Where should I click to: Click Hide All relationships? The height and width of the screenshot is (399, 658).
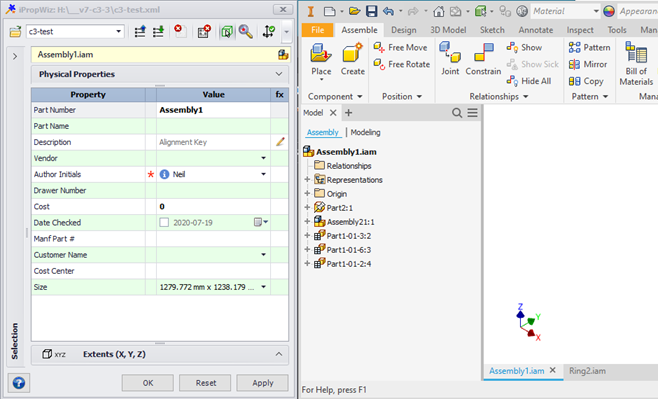tap(529, 81)
